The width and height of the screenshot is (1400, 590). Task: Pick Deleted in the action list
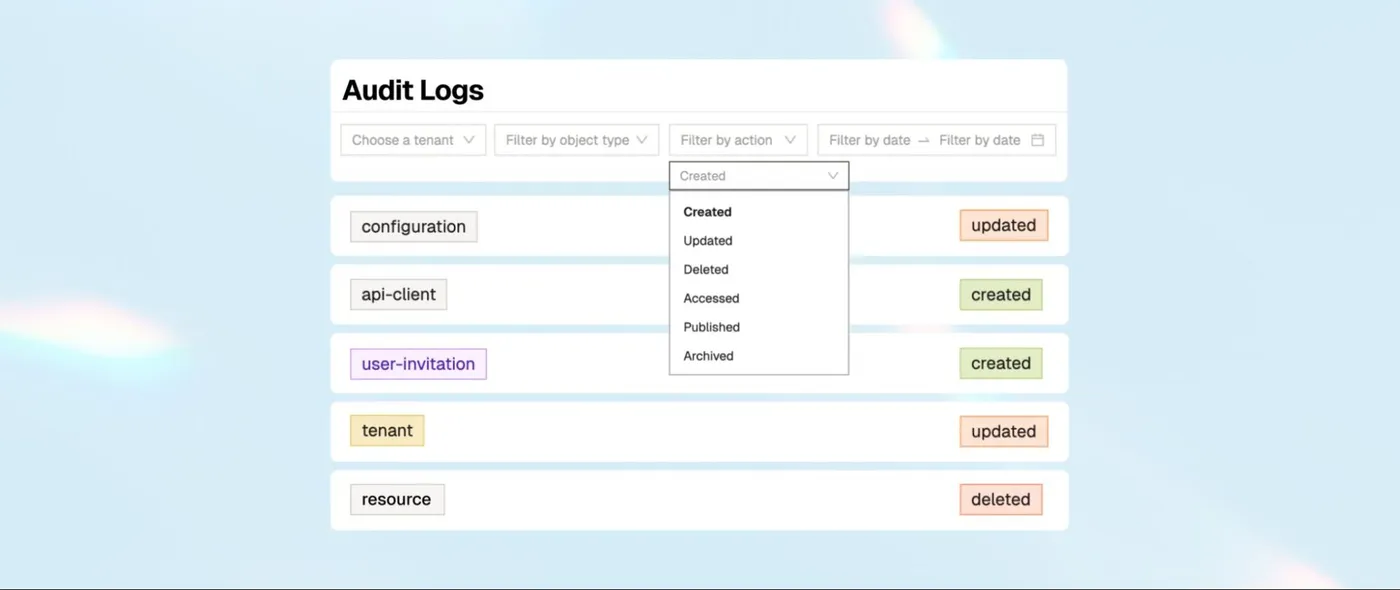coord(706,270)
